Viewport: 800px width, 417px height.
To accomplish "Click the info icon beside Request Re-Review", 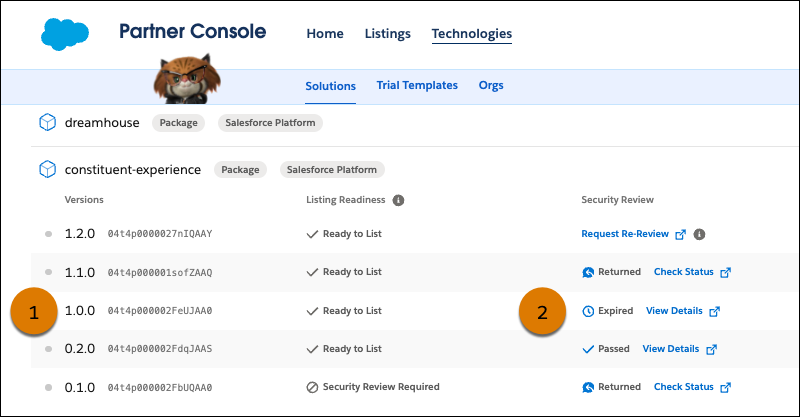I will (x=700, y=235).
